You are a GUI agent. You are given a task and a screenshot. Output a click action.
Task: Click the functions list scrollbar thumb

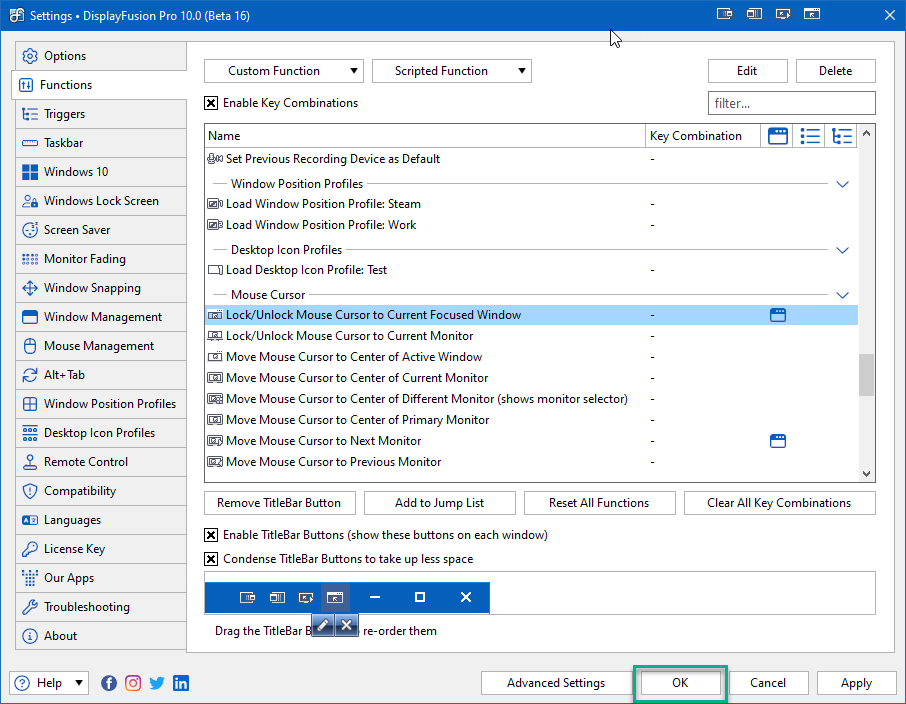pos(866,375)
